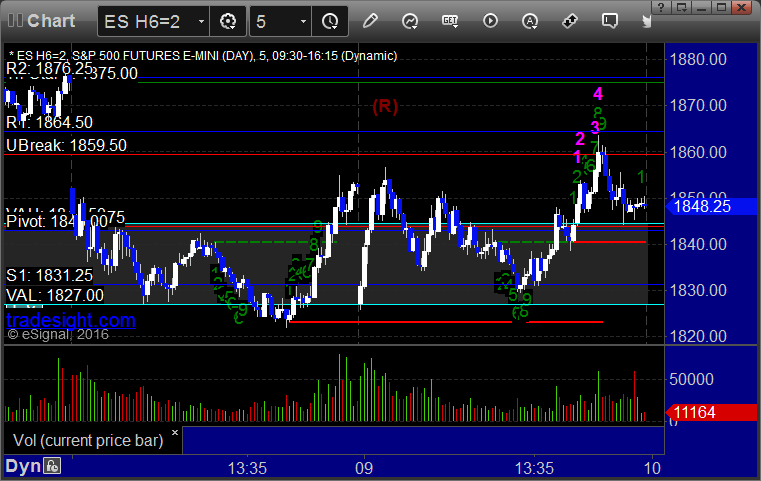The height and width of the screenshot is (481, 761).
Task: Click the Vol (current price bar) label
Action: click(x=88, y=440)
